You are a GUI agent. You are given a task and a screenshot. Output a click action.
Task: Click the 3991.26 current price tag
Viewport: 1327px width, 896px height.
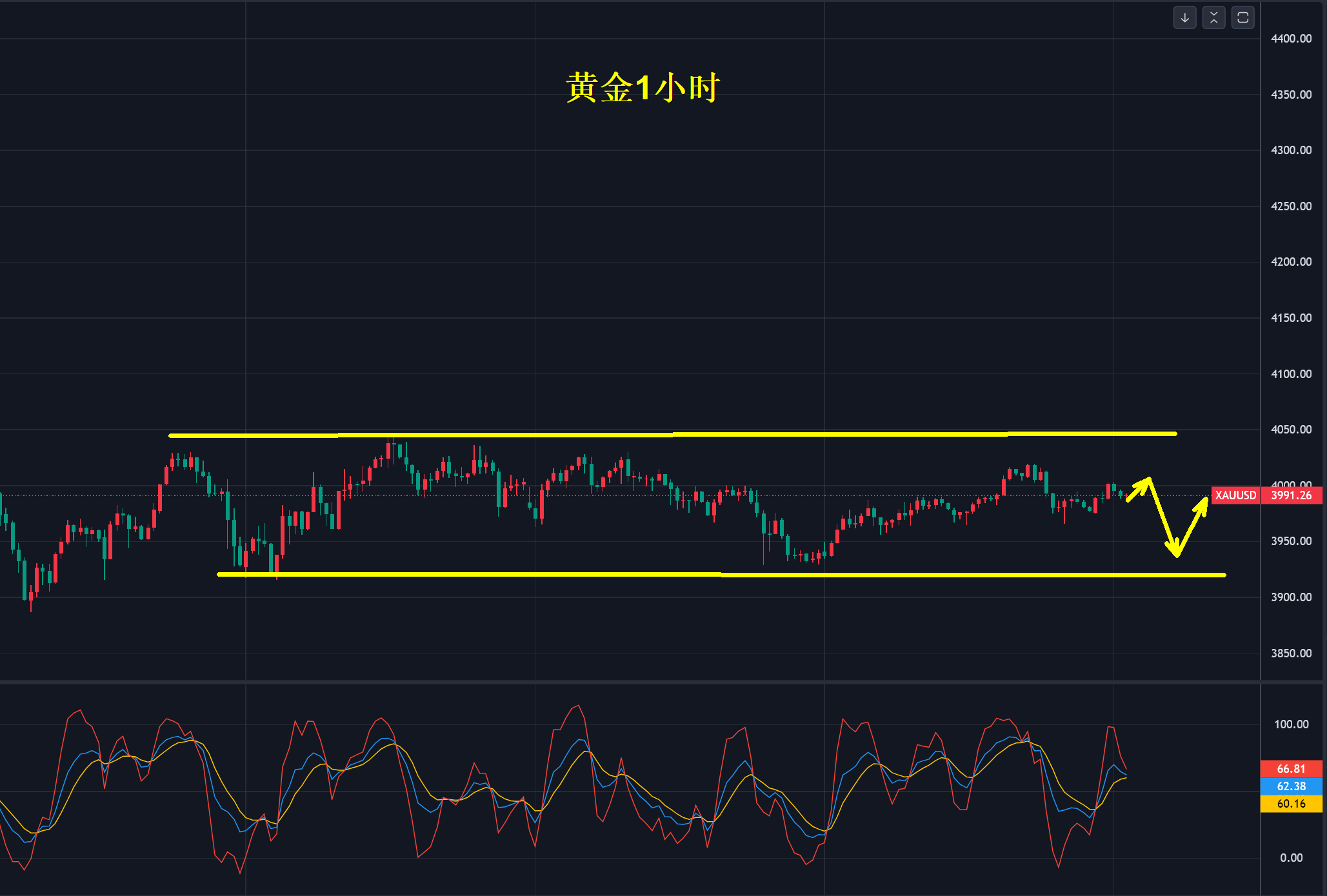1291,495
